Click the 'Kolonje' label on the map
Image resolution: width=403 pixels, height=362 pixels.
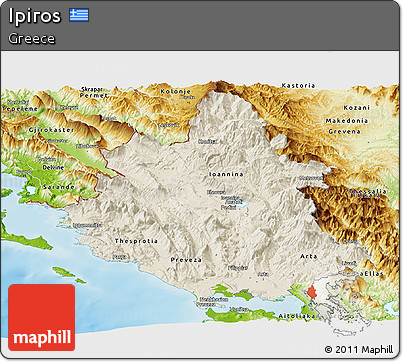click(x=176, y=91)
